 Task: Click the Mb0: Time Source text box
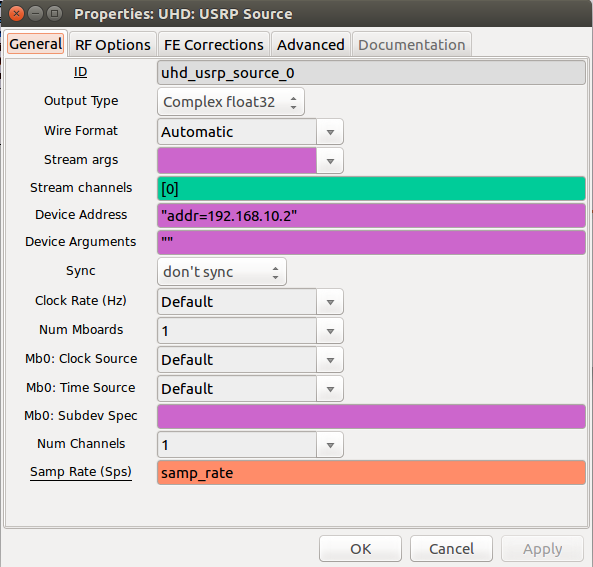[237, 388]
